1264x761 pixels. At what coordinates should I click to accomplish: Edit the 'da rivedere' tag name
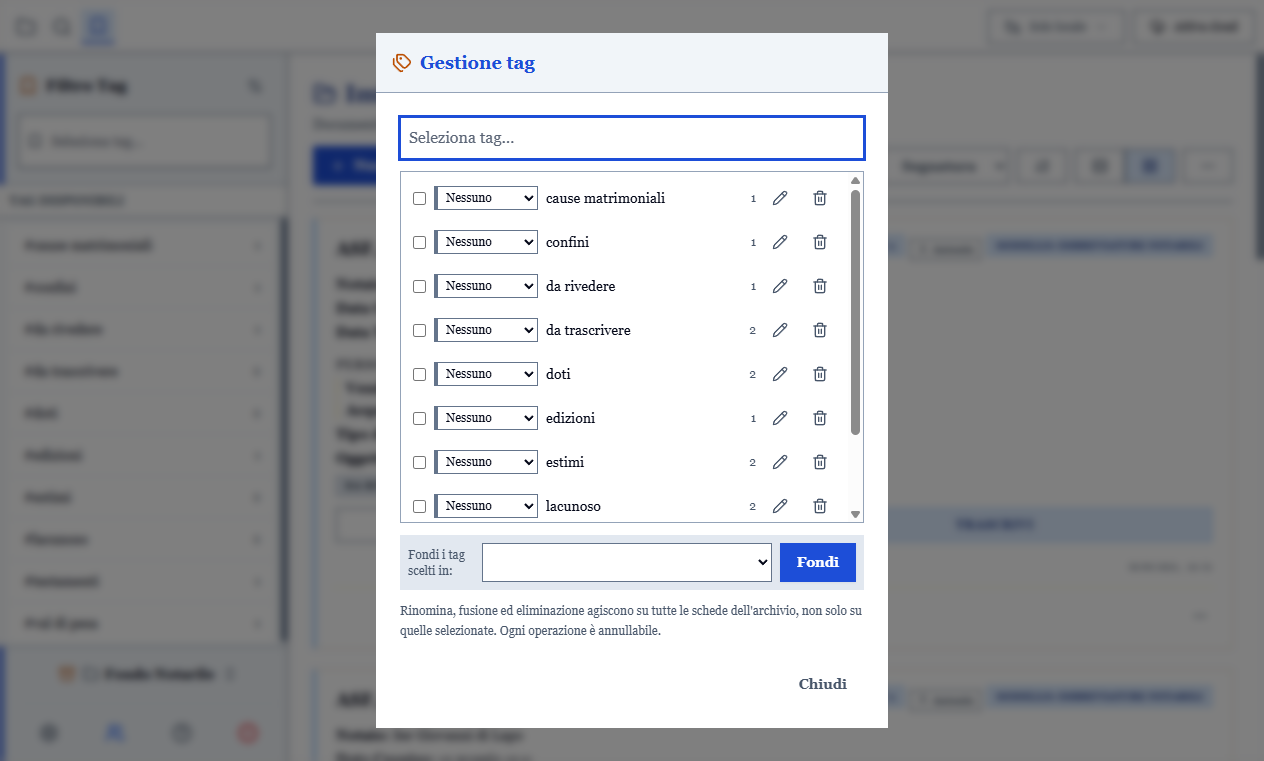[x=780, y=286]
